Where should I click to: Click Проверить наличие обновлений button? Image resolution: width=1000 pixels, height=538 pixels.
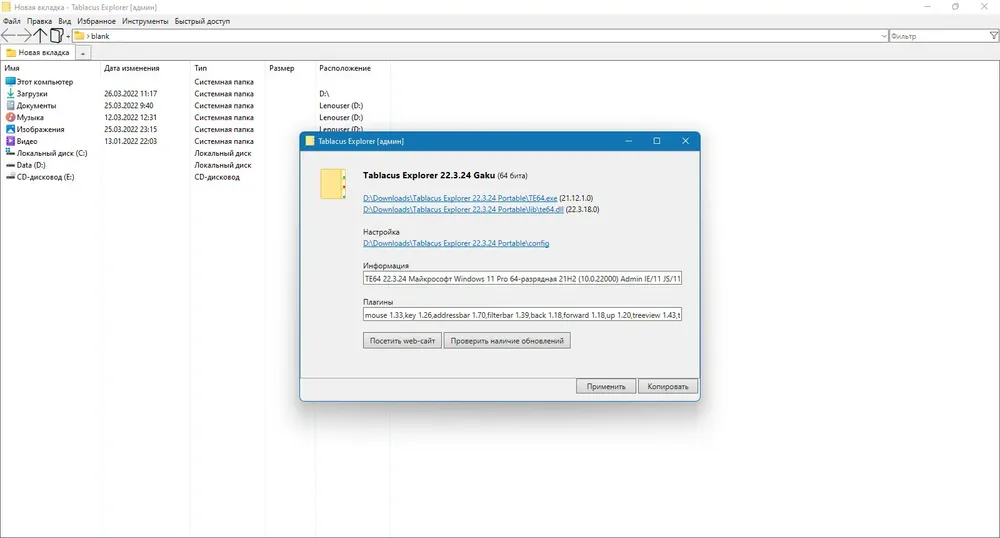(x=507, y=341)
